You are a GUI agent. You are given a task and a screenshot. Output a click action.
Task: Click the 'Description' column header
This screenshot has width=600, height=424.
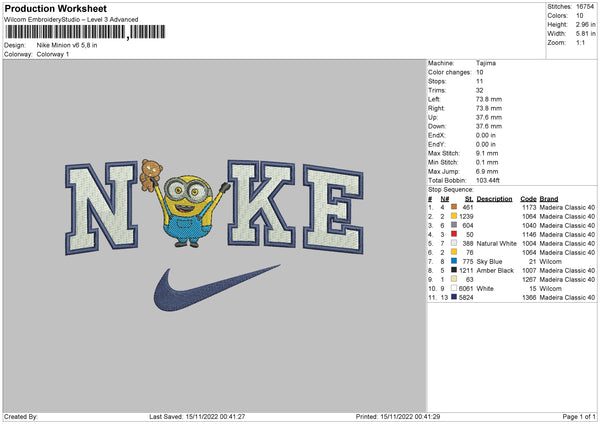[494, 199]
